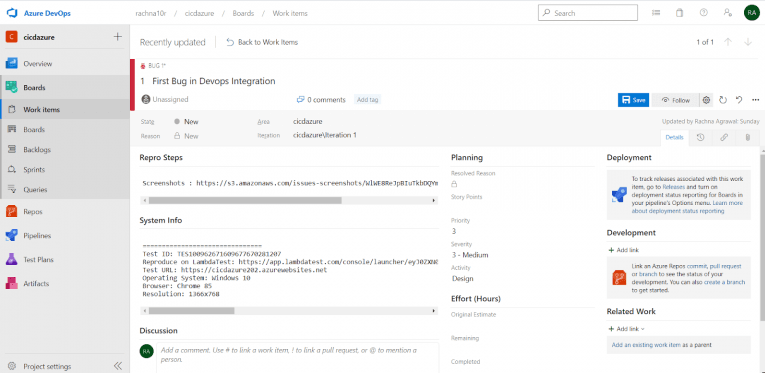Click the pull request link in Development
This screenshot has width=765, height=373.
click(x=725, y=266)
